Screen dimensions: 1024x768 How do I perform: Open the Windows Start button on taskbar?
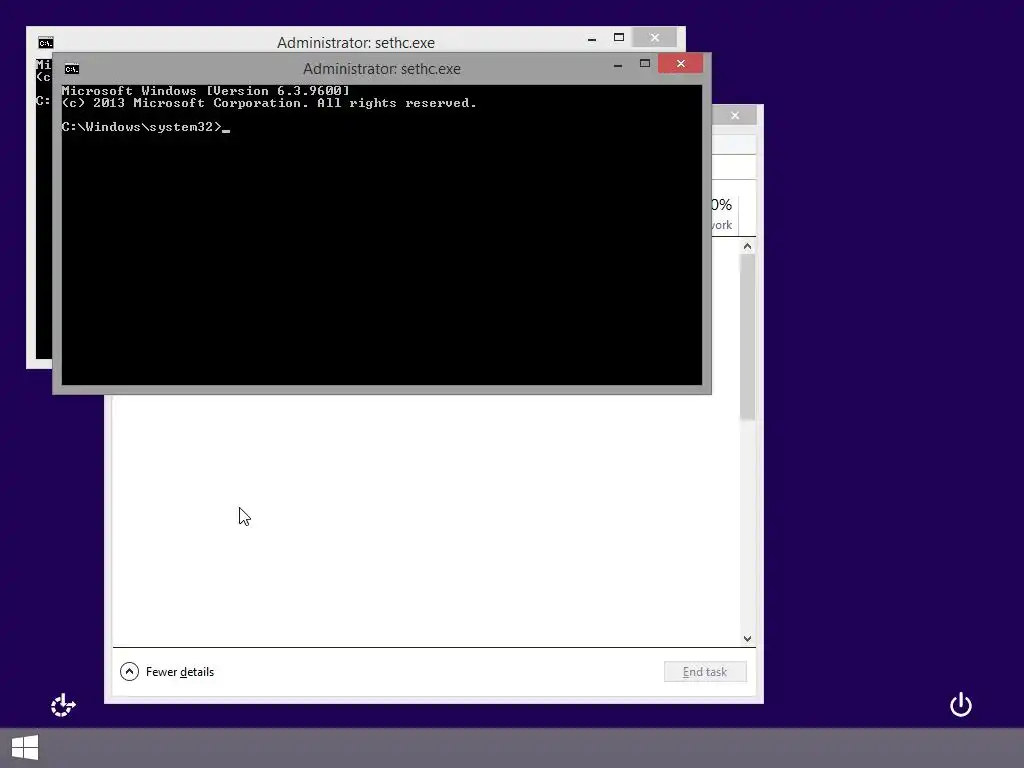coord(25,748)
